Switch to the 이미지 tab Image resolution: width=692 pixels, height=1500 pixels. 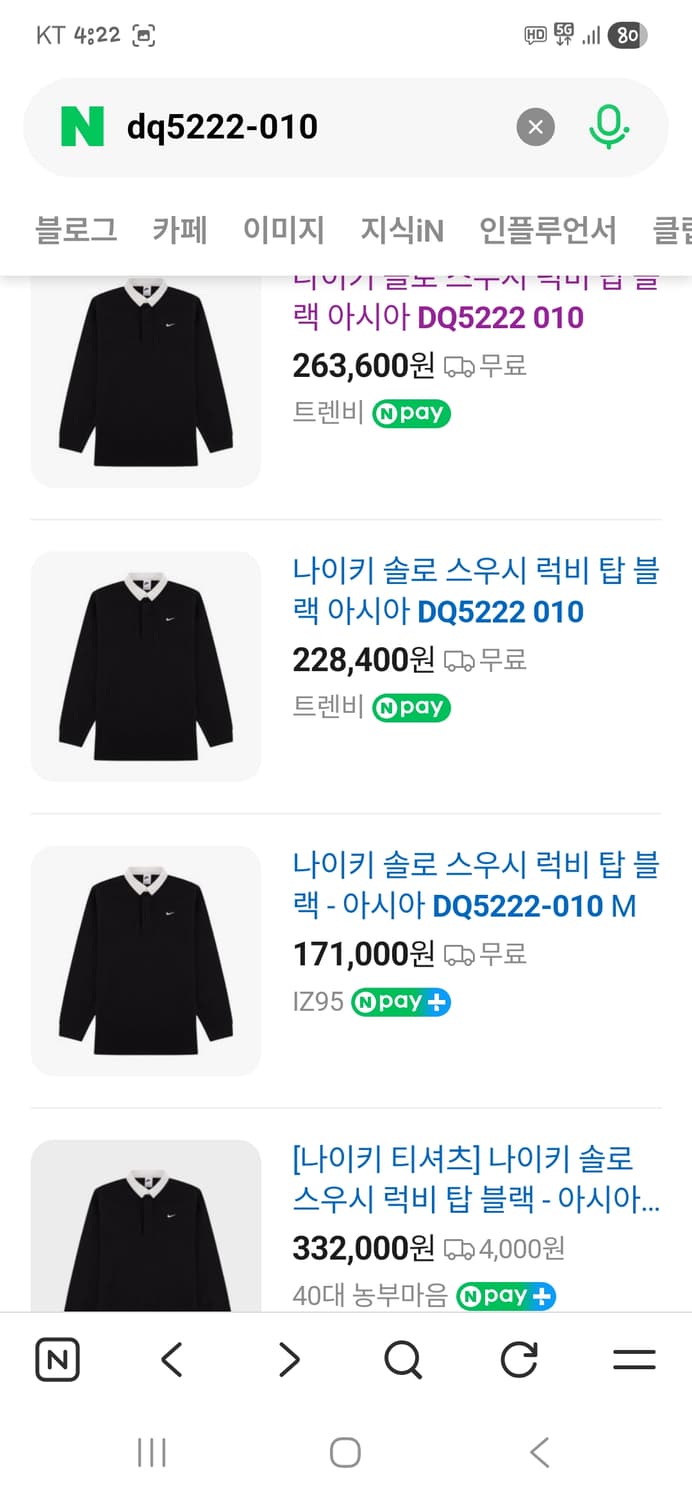(283, 229)
